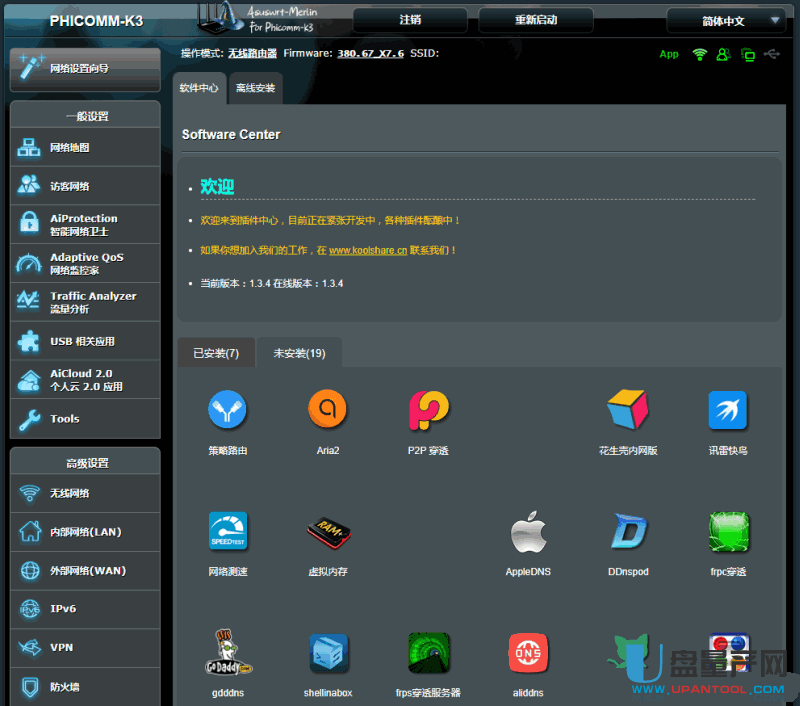Open the shellinabox plugin icon
This screenshot has height=706, width=800.
pyautogui.click(x=327, y=654)
